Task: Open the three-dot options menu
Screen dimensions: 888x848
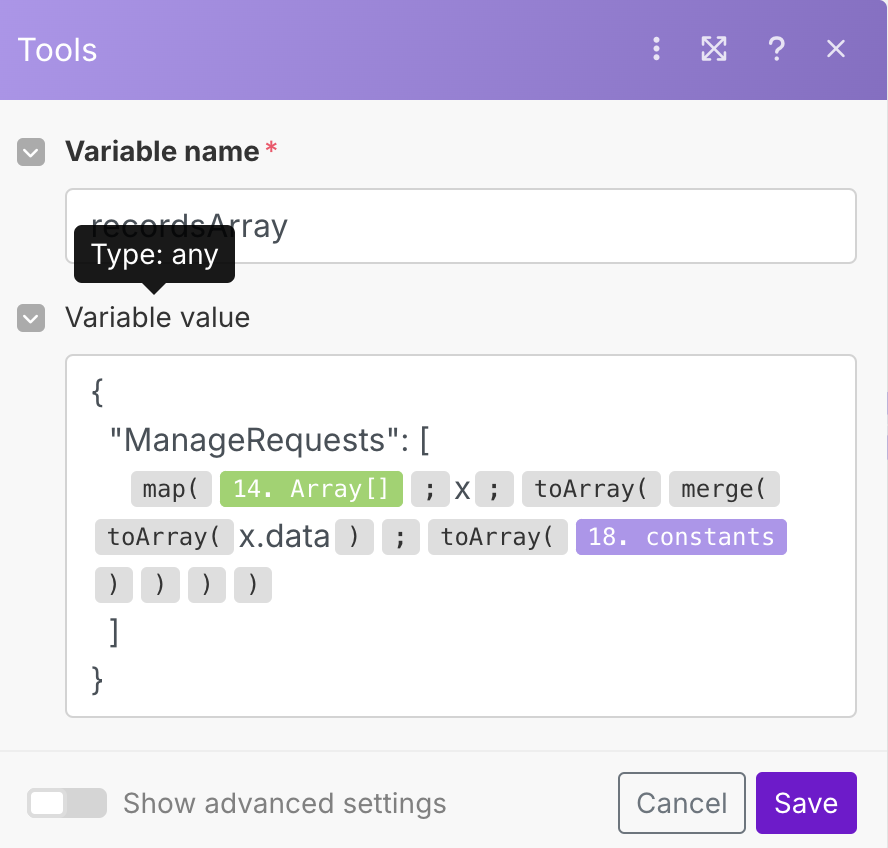Action: click(656, 49)
